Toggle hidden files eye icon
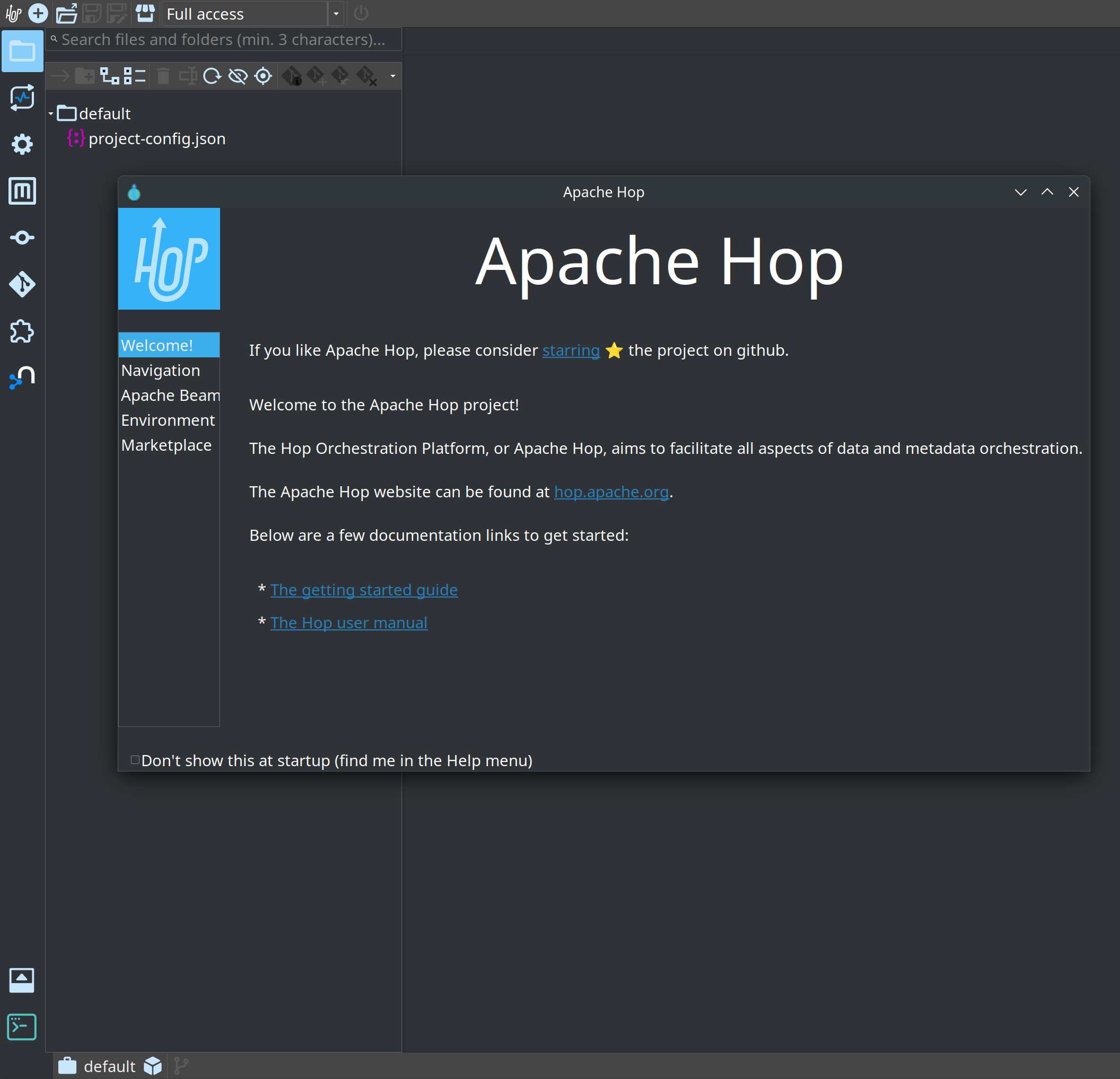The width and height of the screenshot is (1120, 1079). [x=238, y=76]
